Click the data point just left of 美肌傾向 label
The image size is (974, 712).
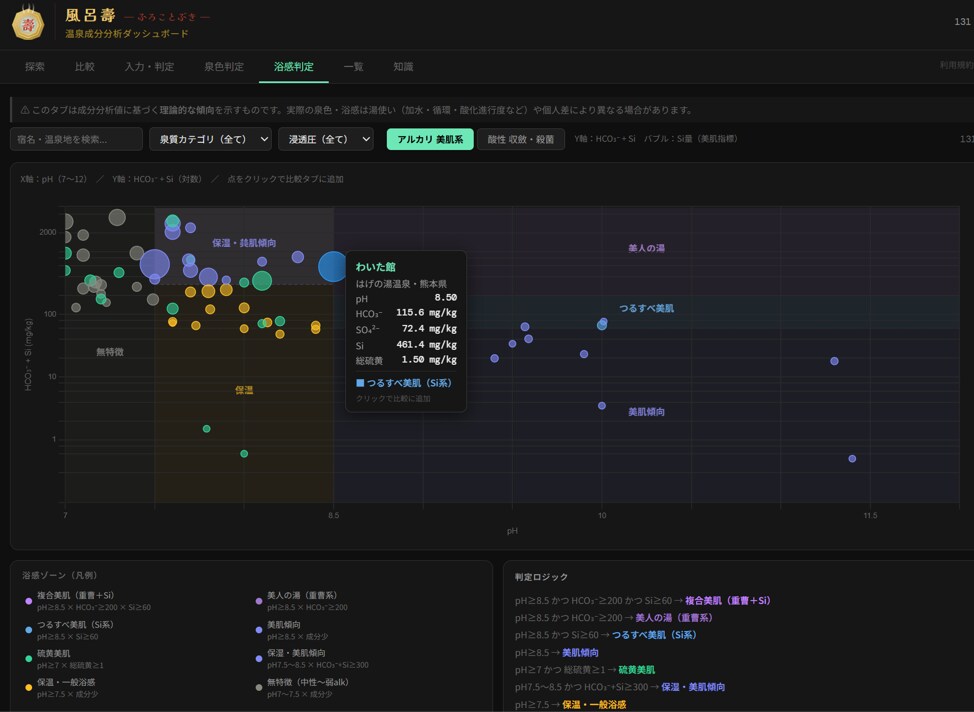602,406
